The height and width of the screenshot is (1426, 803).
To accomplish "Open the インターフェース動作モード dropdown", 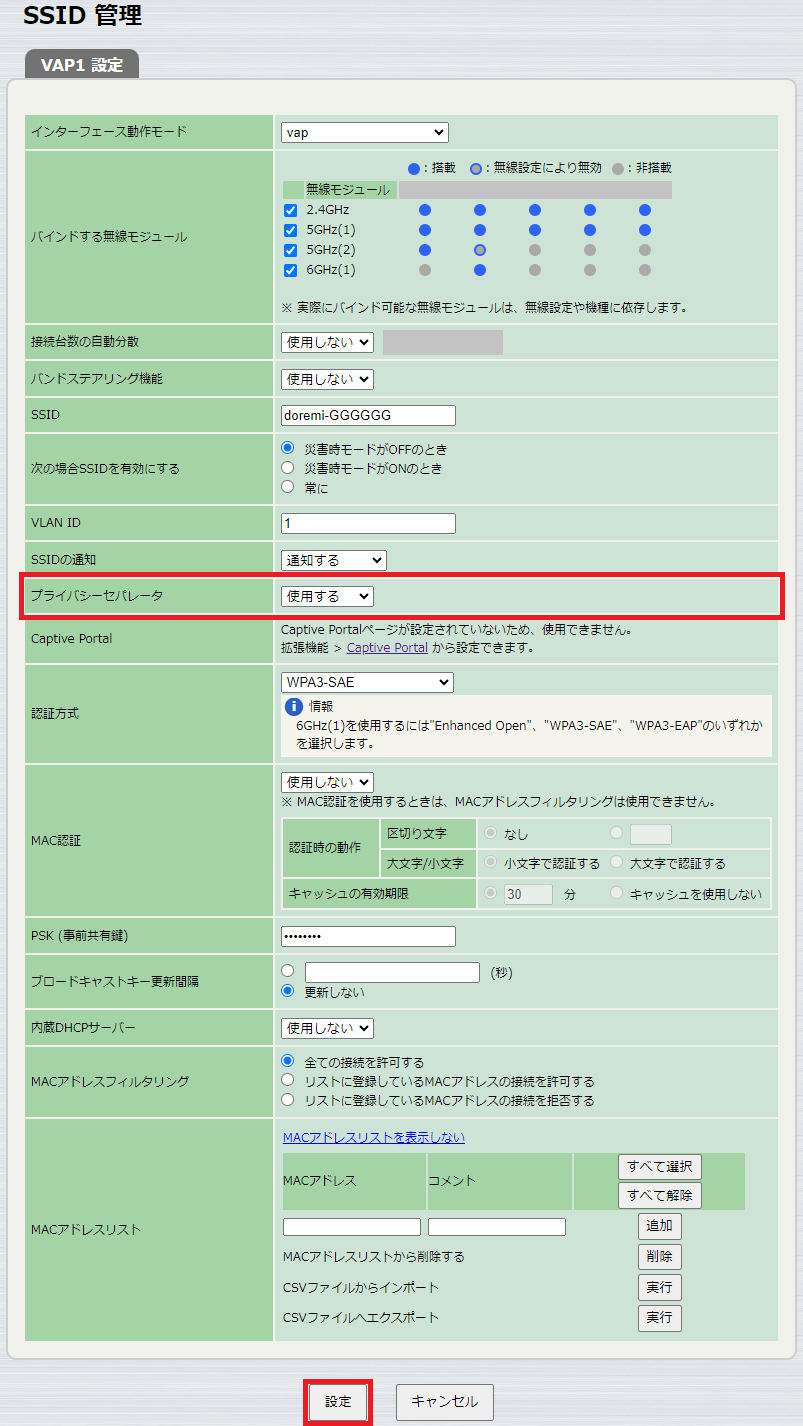I will point(364,132).
